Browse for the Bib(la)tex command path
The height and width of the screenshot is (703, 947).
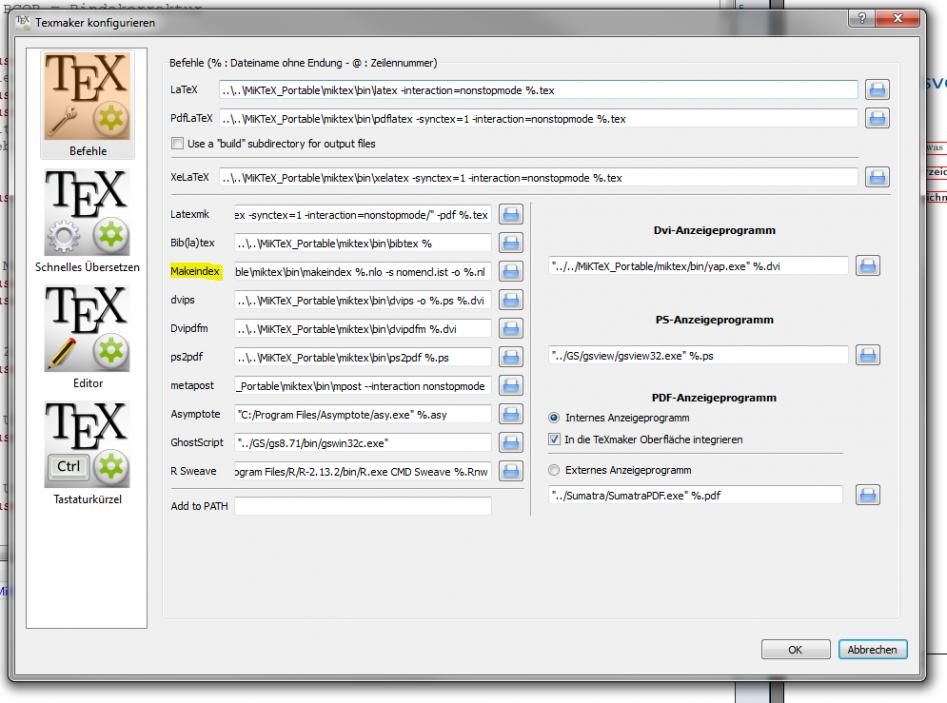pos(511,243)
